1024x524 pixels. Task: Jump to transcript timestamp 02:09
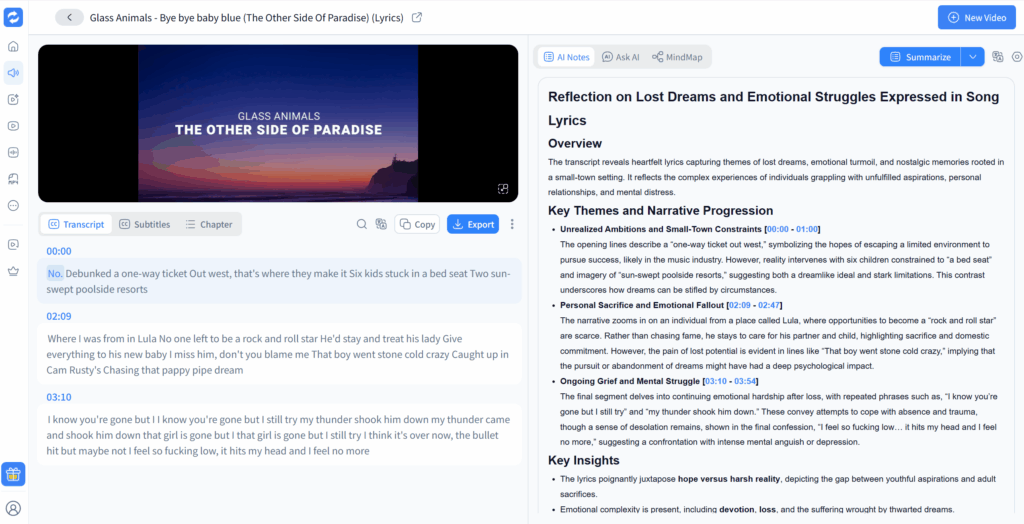click(59, 317)
